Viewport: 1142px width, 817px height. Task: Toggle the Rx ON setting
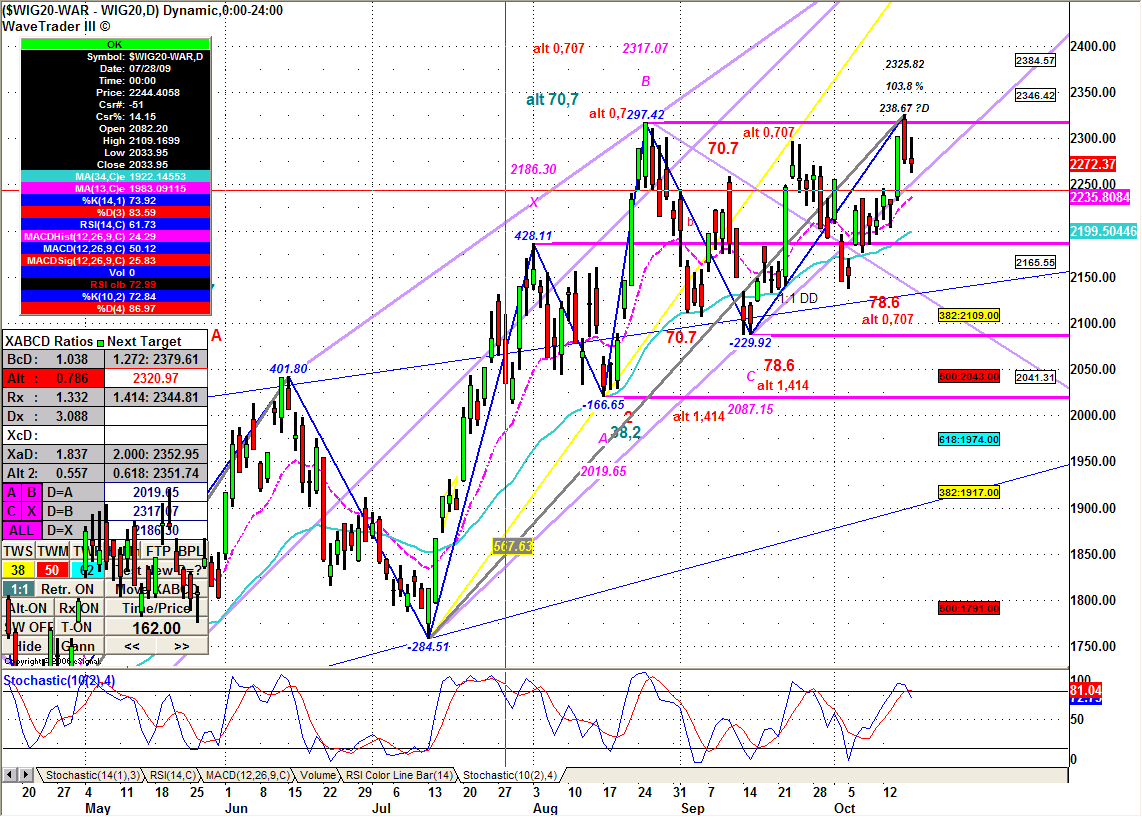(79, 608)
